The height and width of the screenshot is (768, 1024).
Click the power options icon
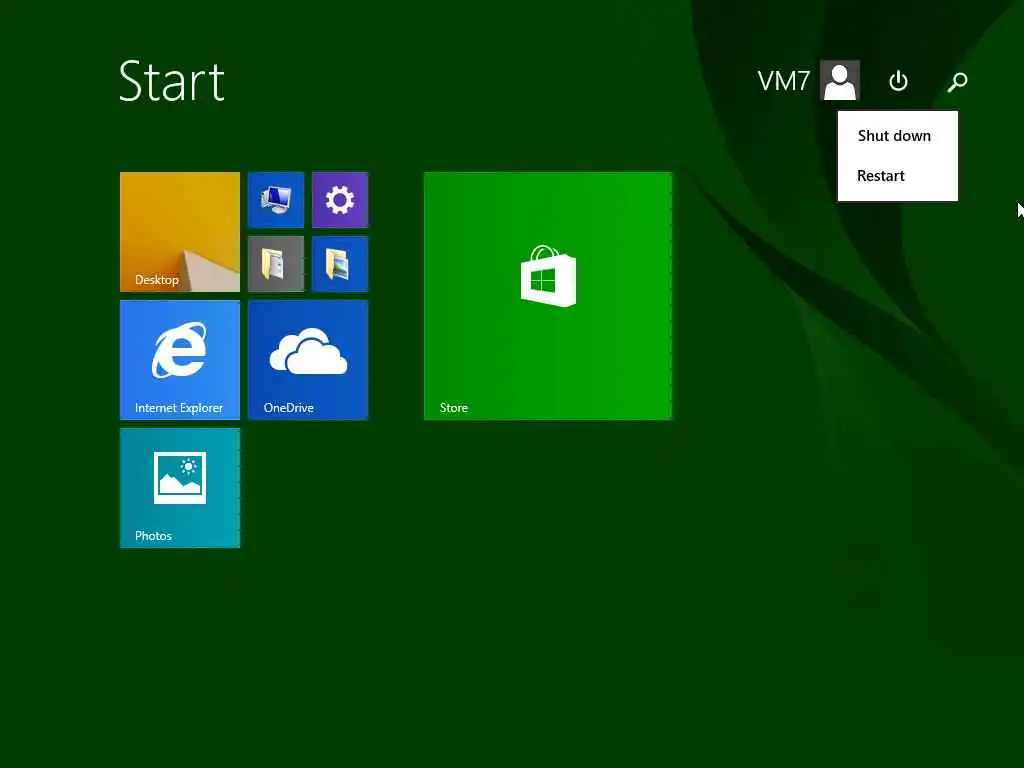[898, 81]
